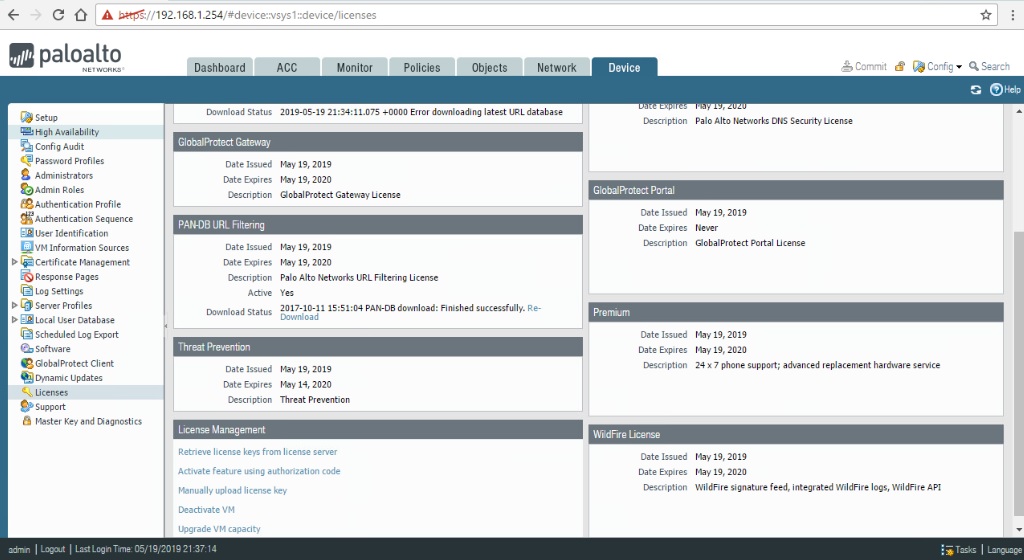1024x560 pixels.
Task: Click the Local User Database icon
Action: point(26,320)
